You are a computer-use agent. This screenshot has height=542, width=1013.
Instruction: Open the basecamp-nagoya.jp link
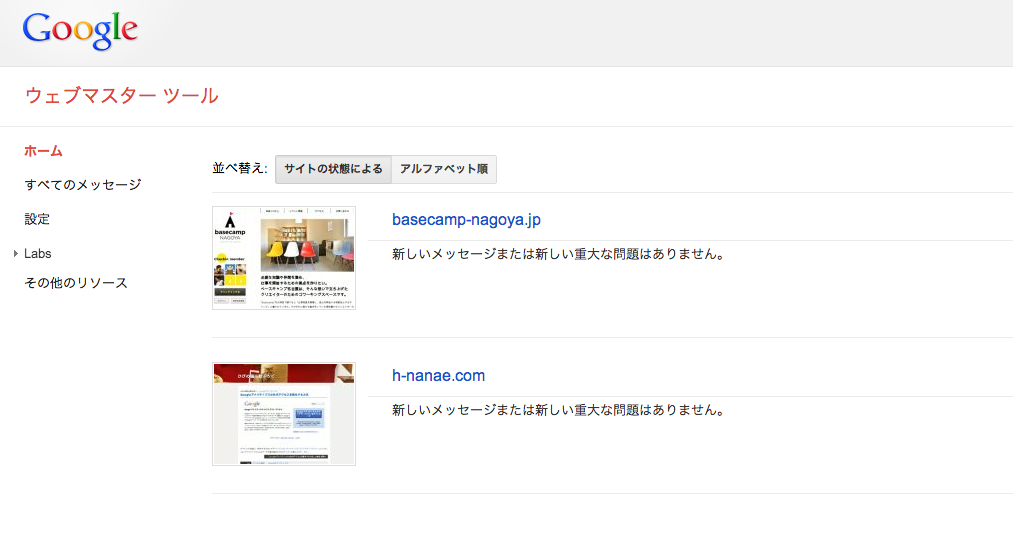[x=466, y=220]
